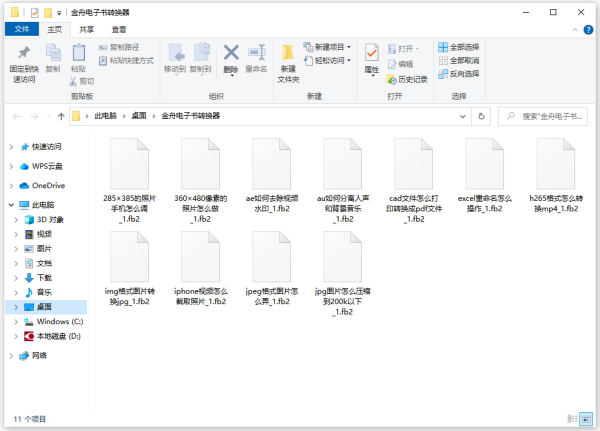Open the recent locations dropdown arrow
The width and height of the screenshot is (600, 431).
(49, 116)
